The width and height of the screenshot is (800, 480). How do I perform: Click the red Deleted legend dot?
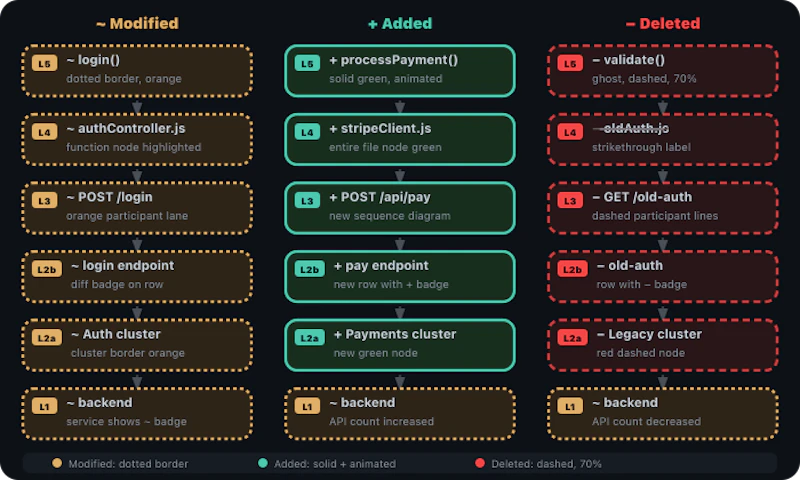pyautogui.click(x=480, y=463)
